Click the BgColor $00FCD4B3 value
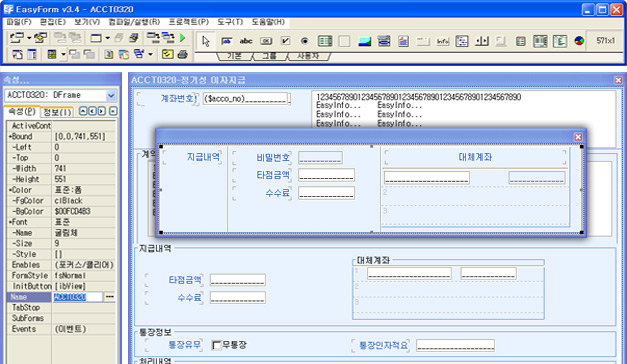Screen dimensions: 627x364 pos(72,211)
